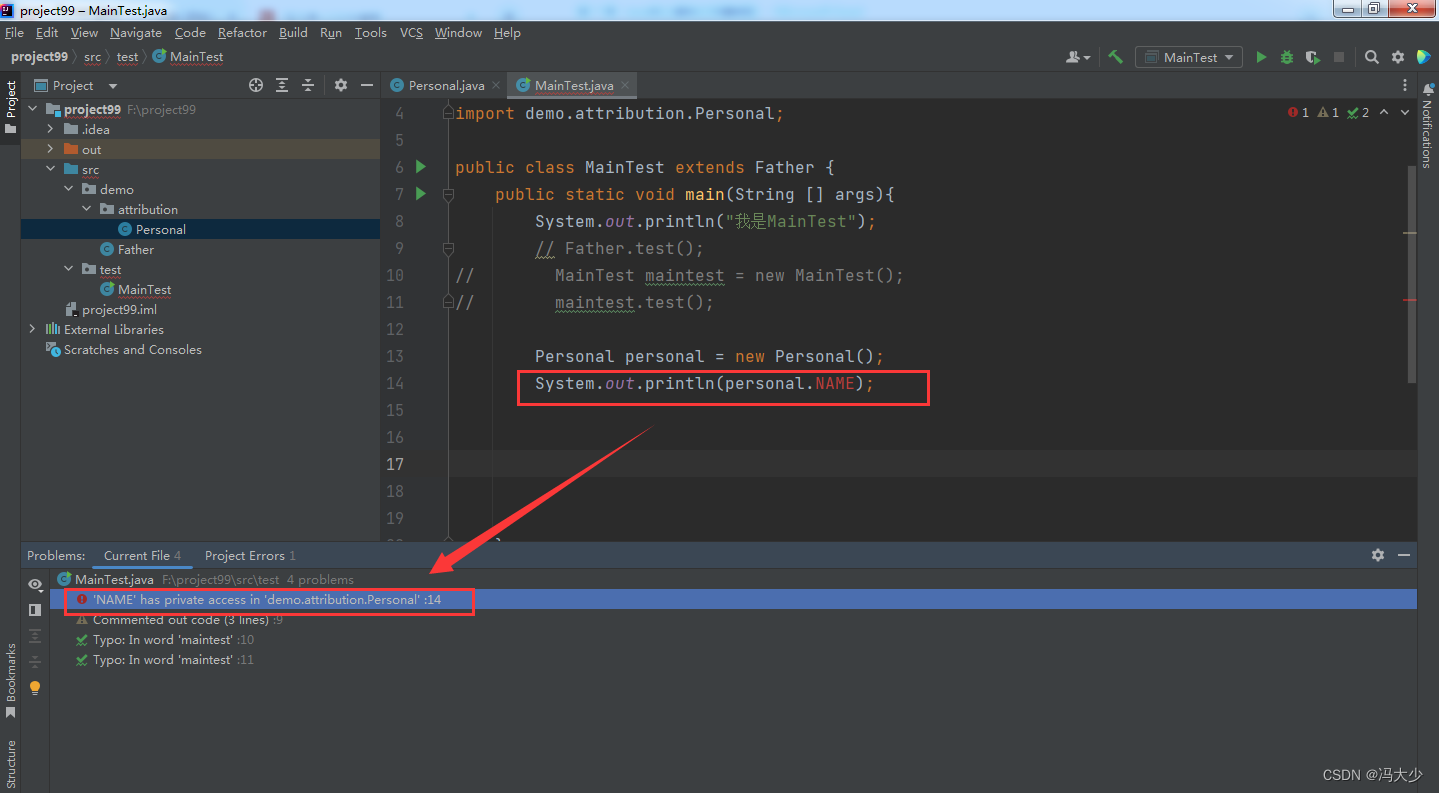Open the Structure tool window from the sidebar

point(11,763)
